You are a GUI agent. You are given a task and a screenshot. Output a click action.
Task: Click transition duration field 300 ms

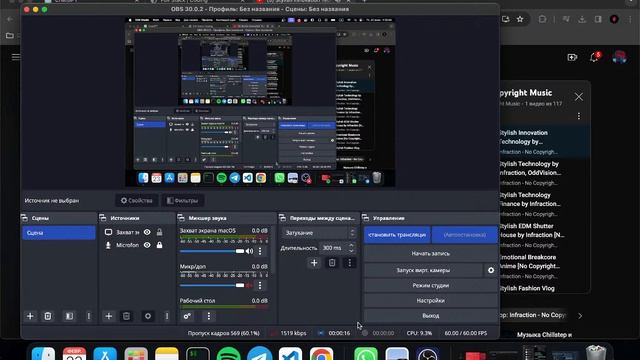333,248
